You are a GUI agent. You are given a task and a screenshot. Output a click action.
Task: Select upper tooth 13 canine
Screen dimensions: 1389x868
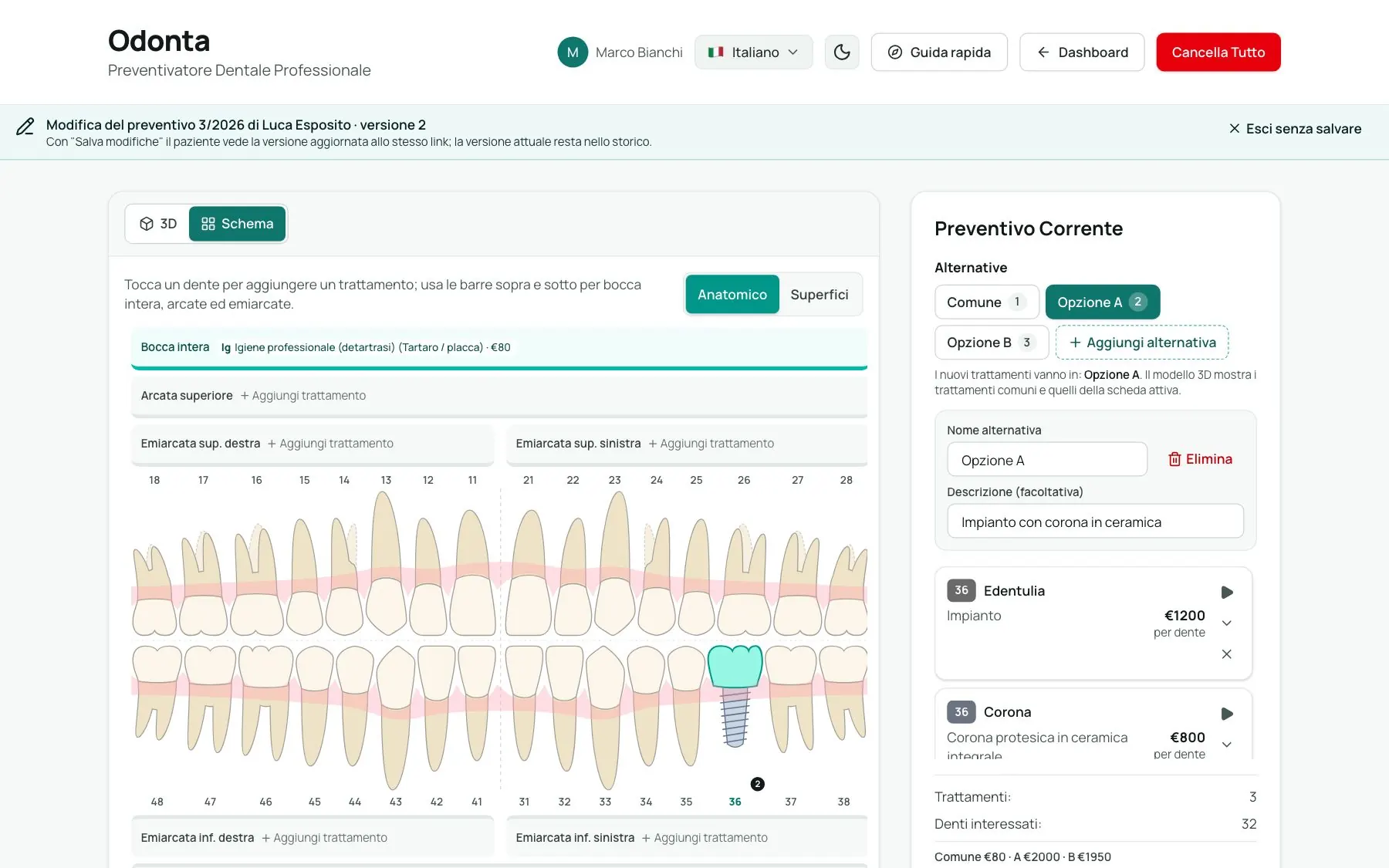pyautogui.click(x=386, y=563)
